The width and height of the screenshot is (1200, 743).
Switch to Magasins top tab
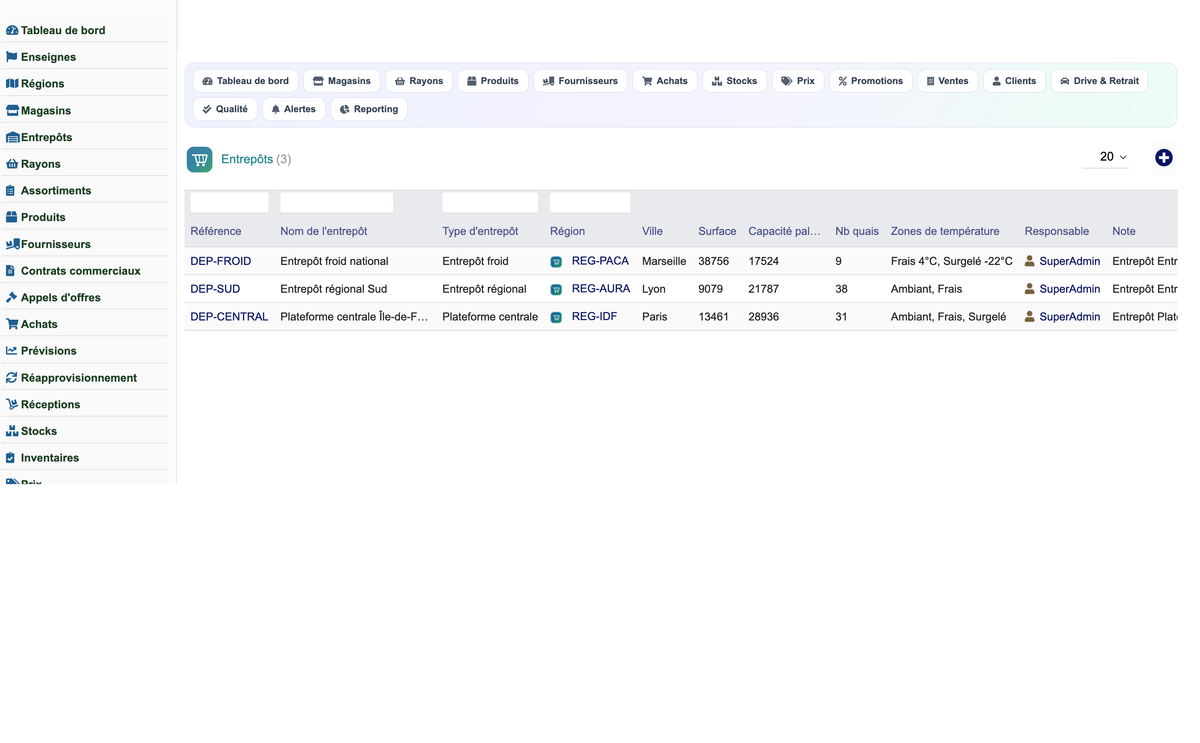coord(342,81)
